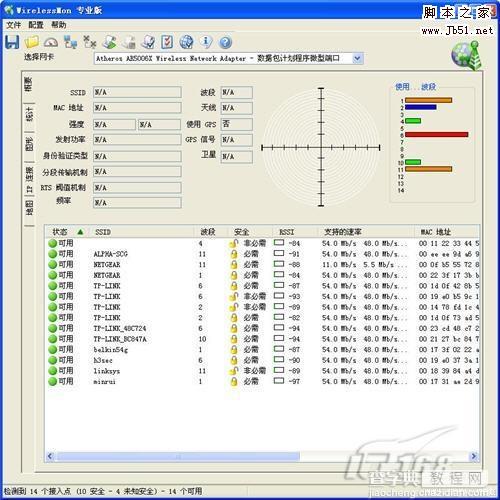Open the 文件 menu
Viewport: 500px width, 500px height.
[x=14, y=25]
